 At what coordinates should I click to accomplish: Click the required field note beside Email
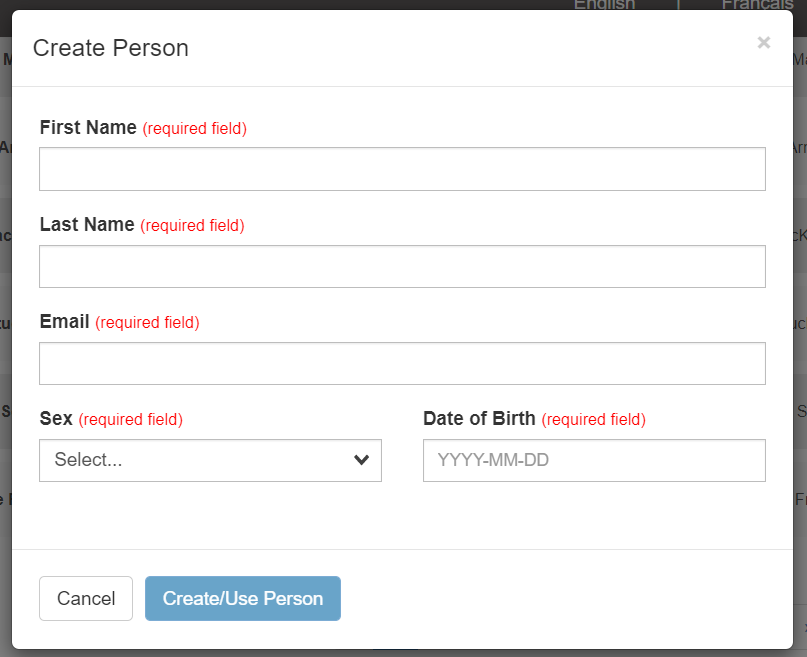pyautogui.click(x=147, y=322)
